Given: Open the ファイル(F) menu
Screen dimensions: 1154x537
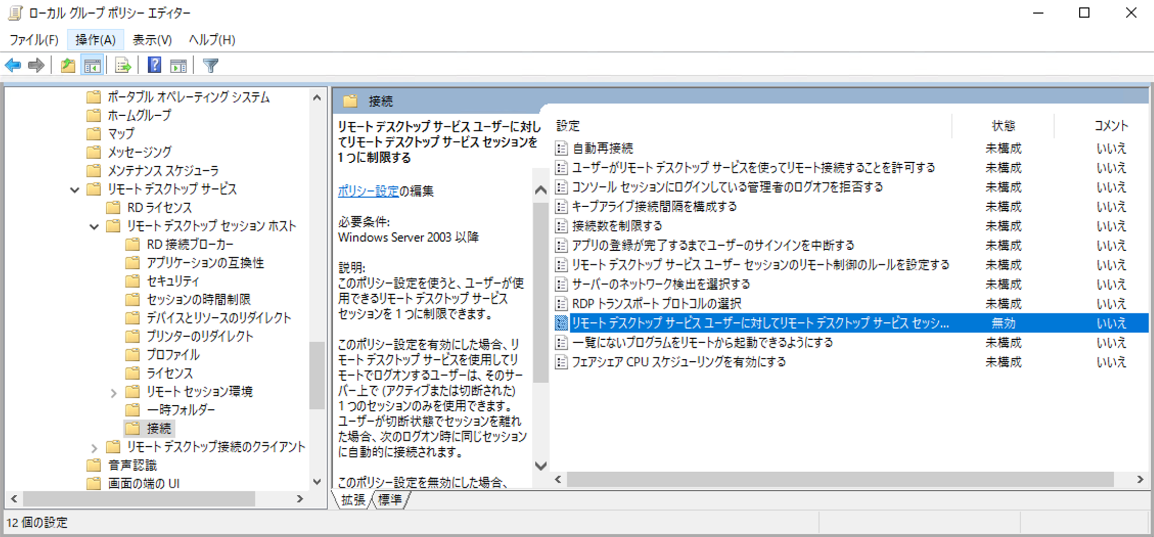Looking at the screenshot, I should 34,40.
